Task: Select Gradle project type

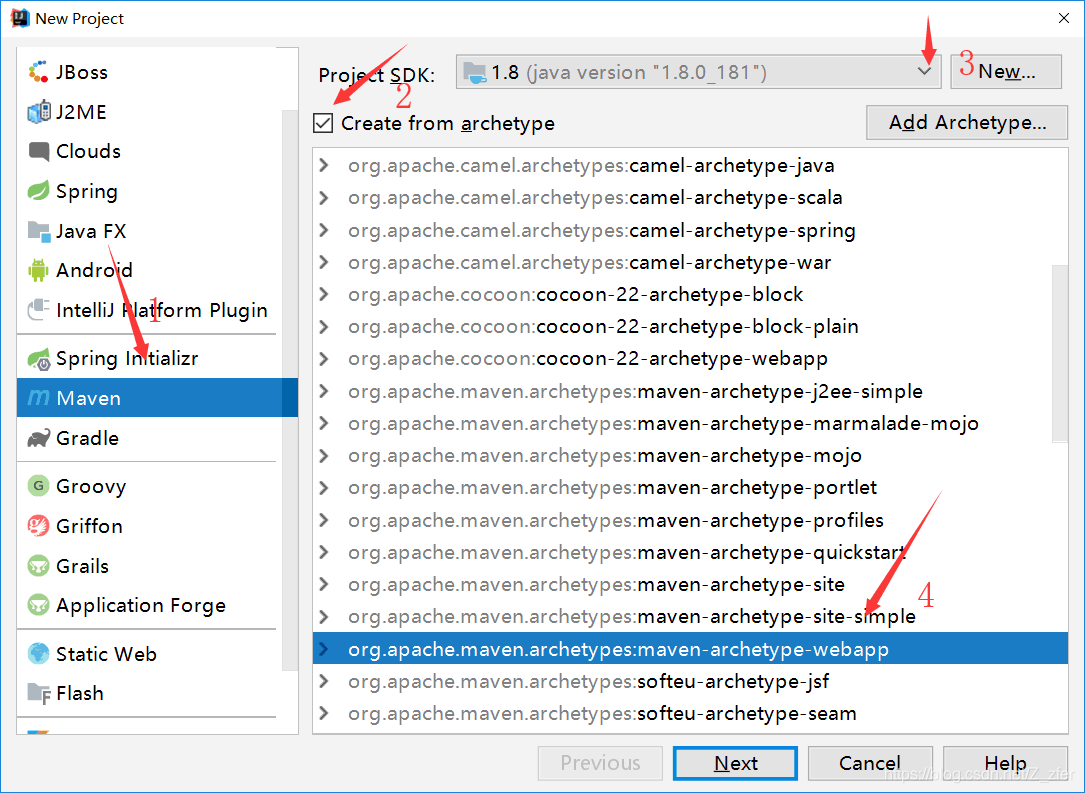Action: pos(149,438)
